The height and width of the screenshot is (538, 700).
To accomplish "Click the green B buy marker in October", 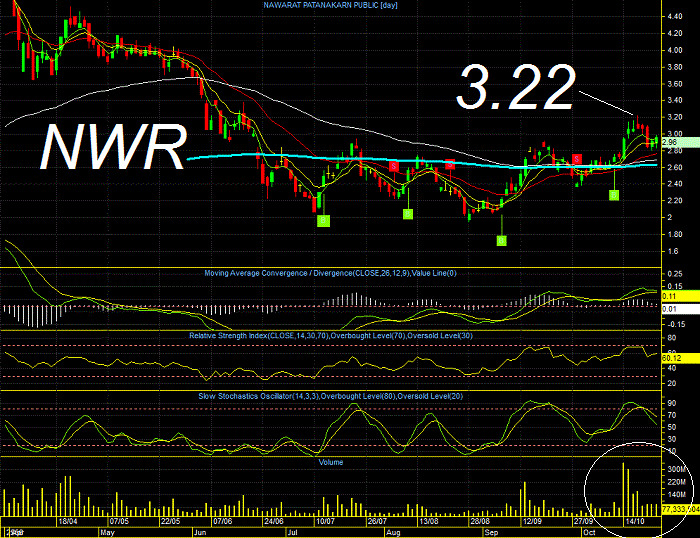I will (x=614, y=195).
